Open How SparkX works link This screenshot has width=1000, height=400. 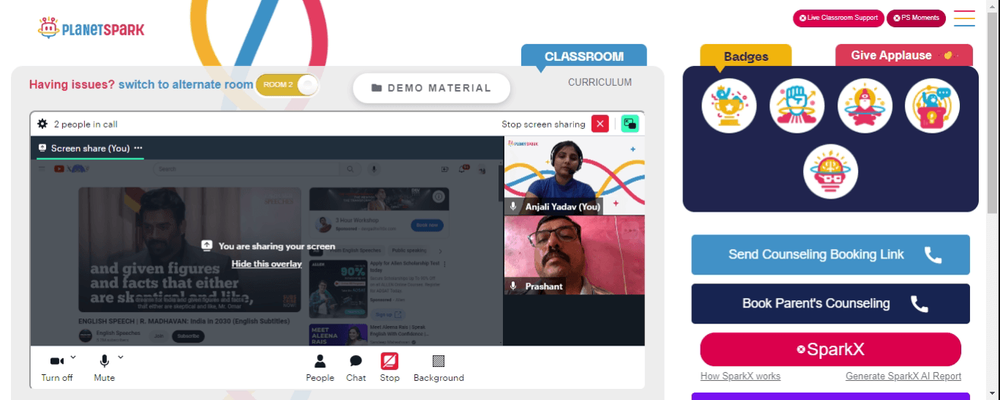[x=740, y=376]
